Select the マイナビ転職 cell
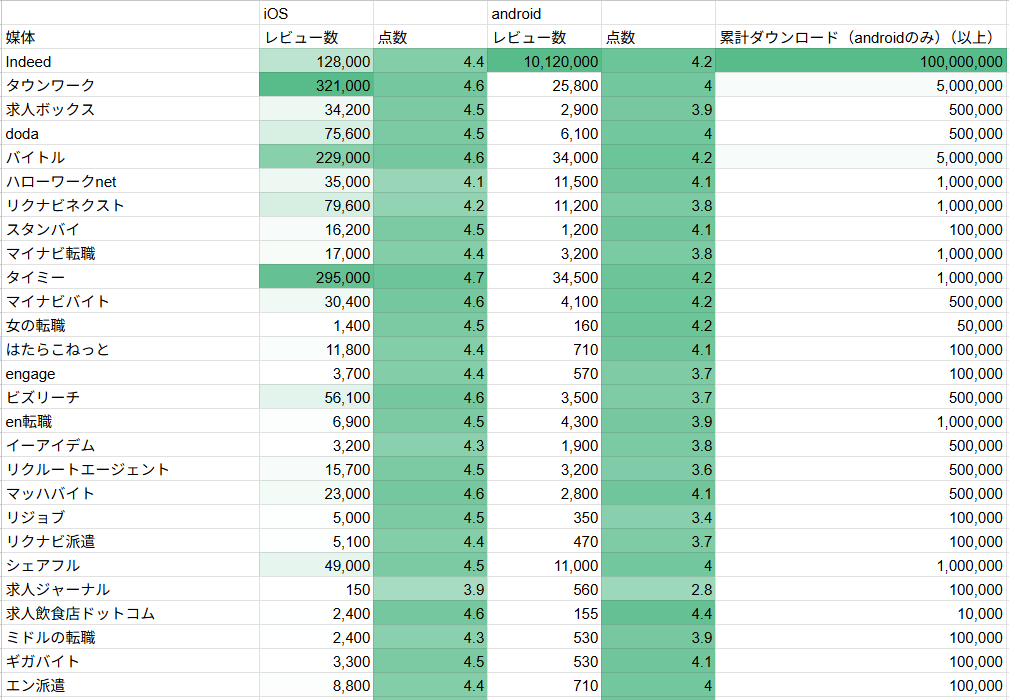1009x700 pixels. click(129, 253)
